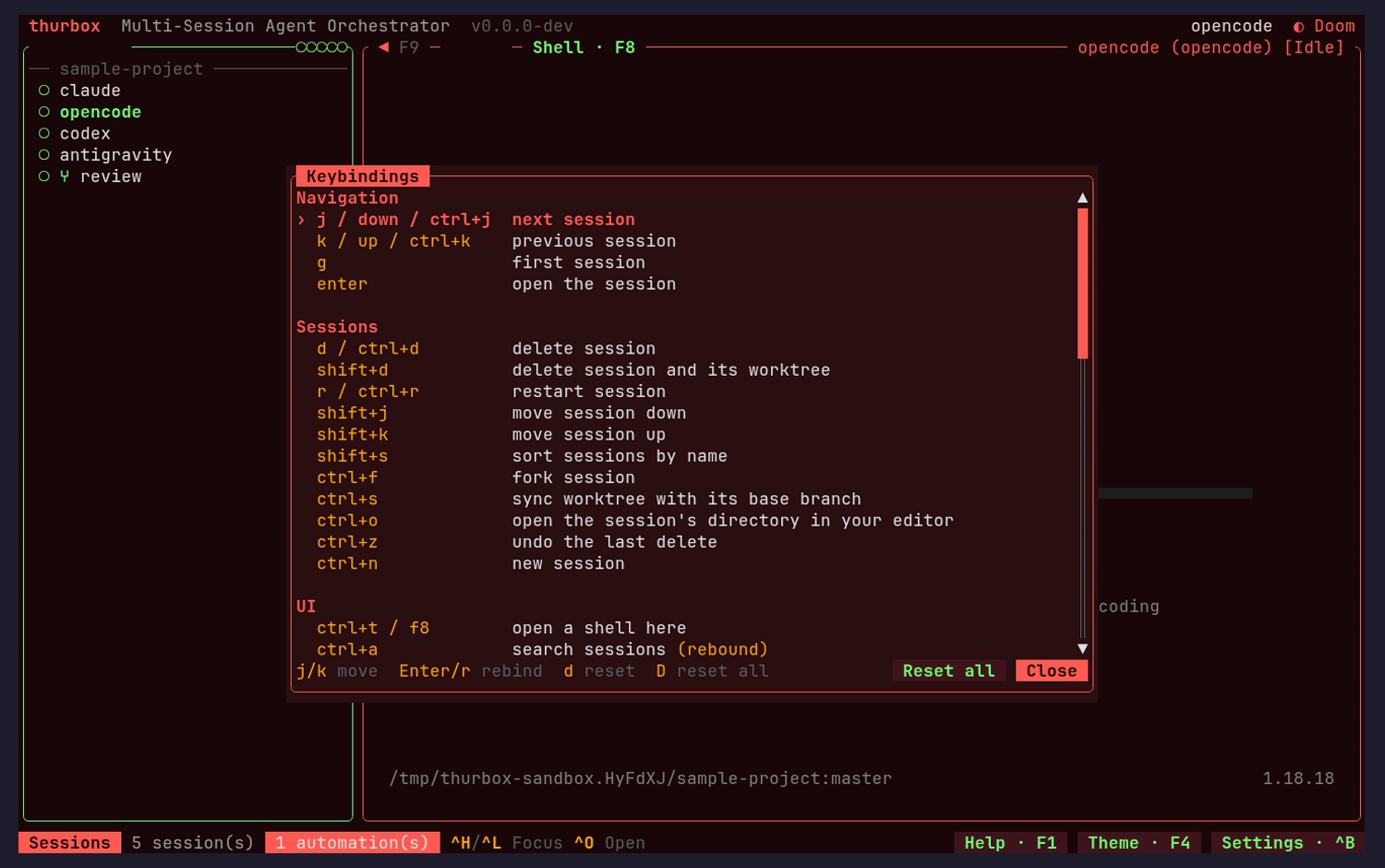The width and height of the screenshot is (1385, 868).
Task: Open Theme F4 in the status bar
Action: click(x=1139, y=843)
